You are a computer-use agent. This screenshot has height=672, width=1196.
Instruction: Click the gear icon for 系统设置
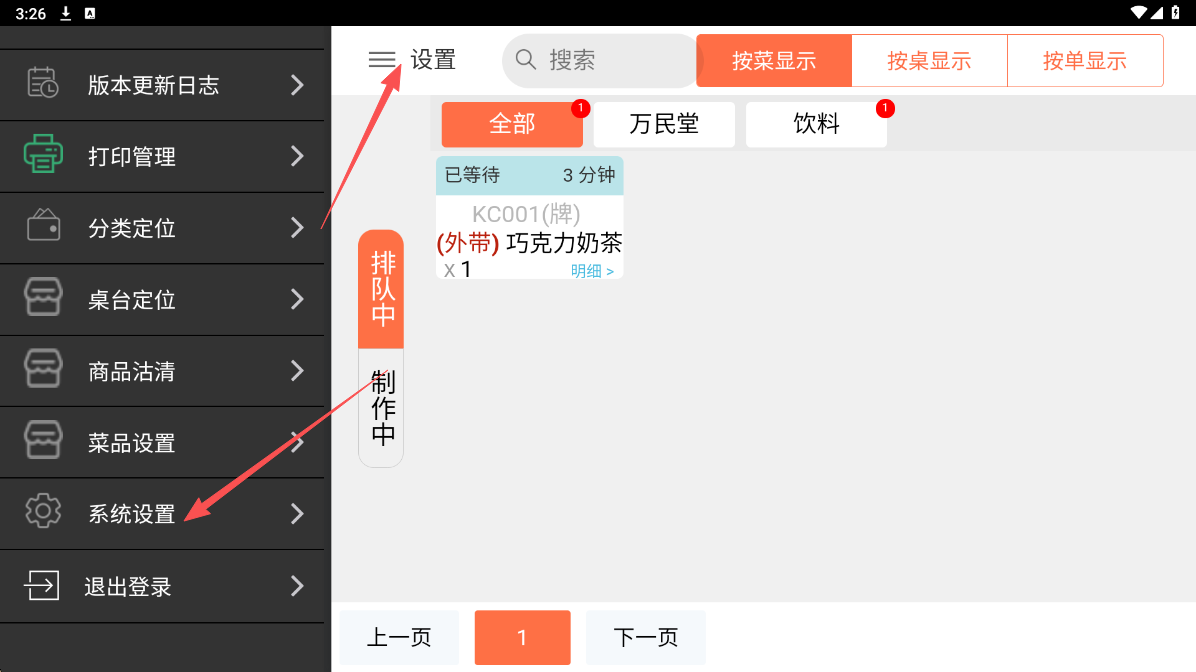click(43, 513)
